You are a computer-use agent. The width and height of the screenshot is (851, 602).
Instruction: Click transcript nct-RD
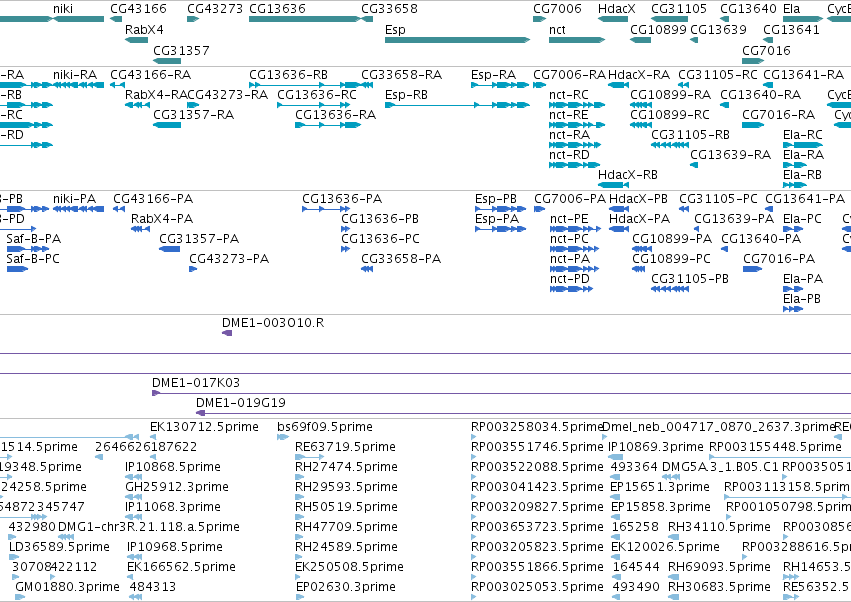[575, 164]
